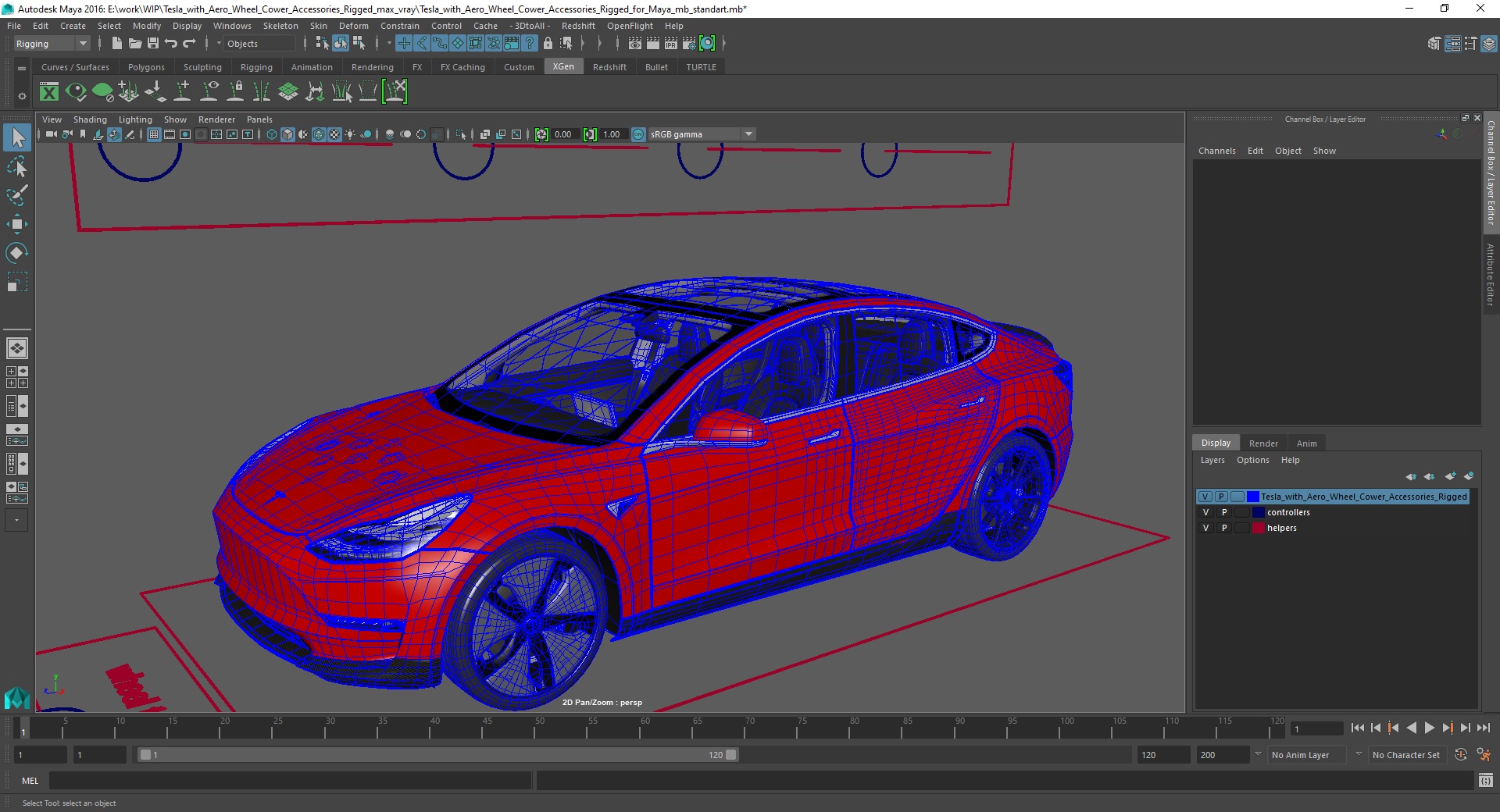Click the blue color swatch of Tesla layer

pos(1253,497)
